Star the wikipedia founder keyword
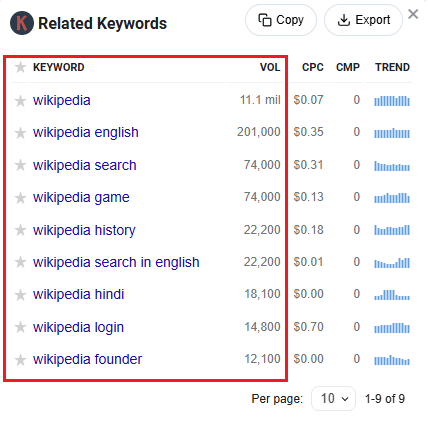 pos(20,359)
